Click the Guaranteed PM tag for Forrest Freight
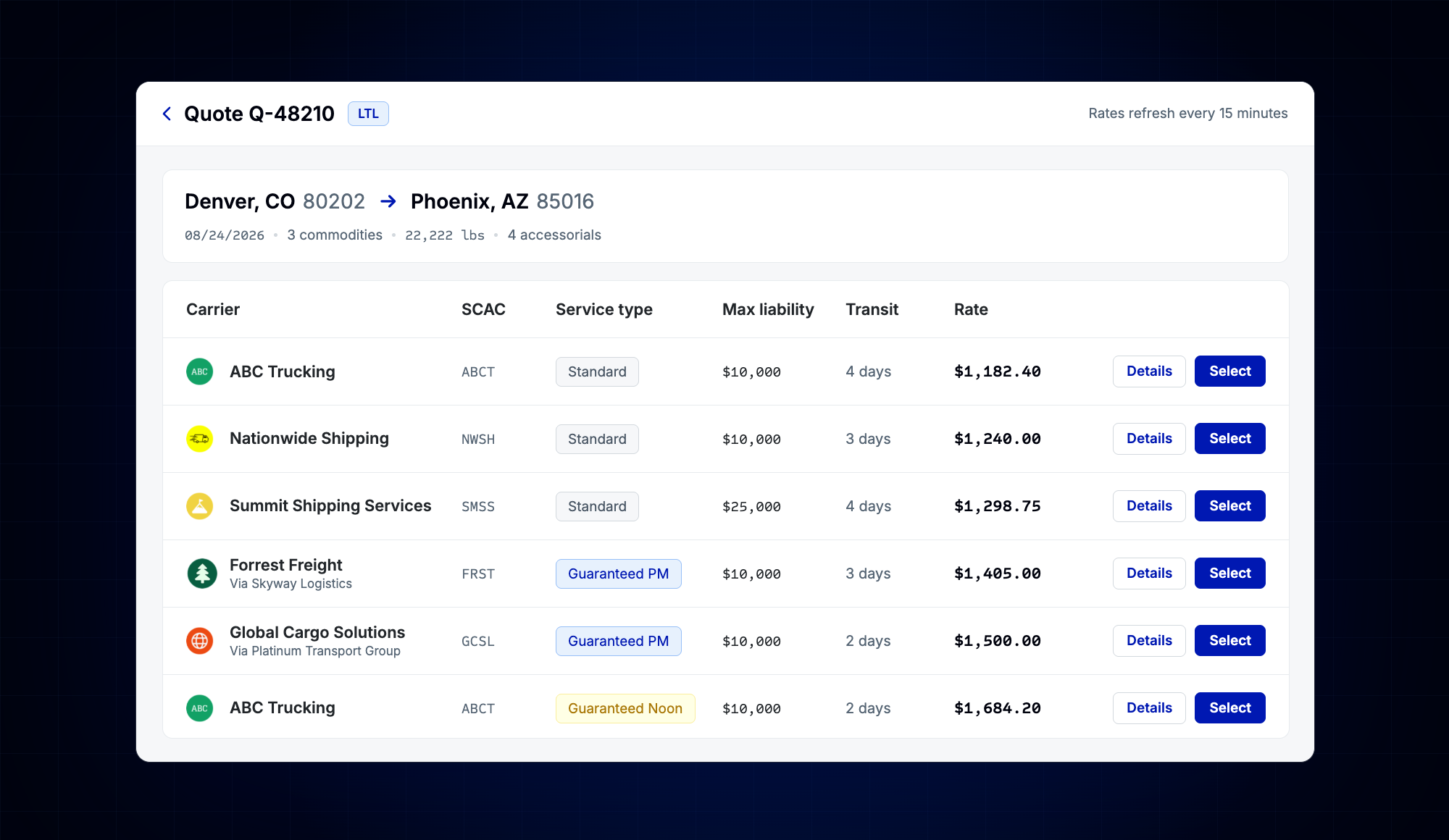This screenshot has width=1449, height=840. point(618,574)
